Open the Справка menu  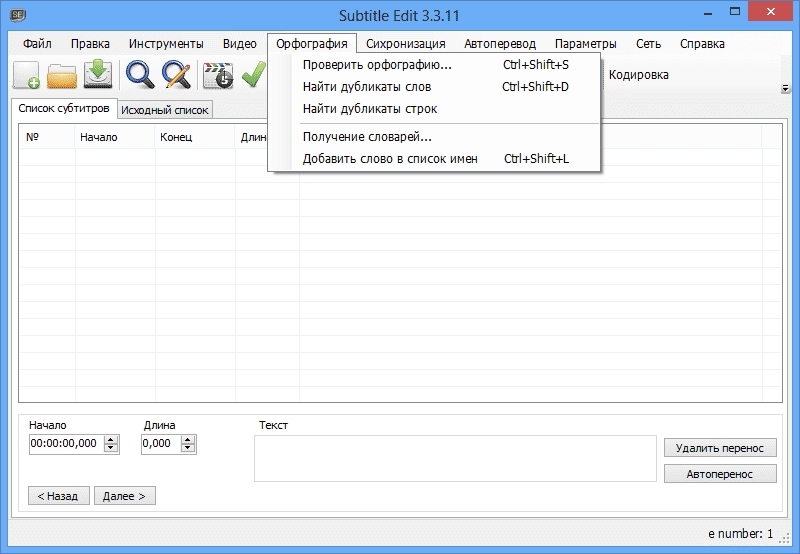click(702, 44)
